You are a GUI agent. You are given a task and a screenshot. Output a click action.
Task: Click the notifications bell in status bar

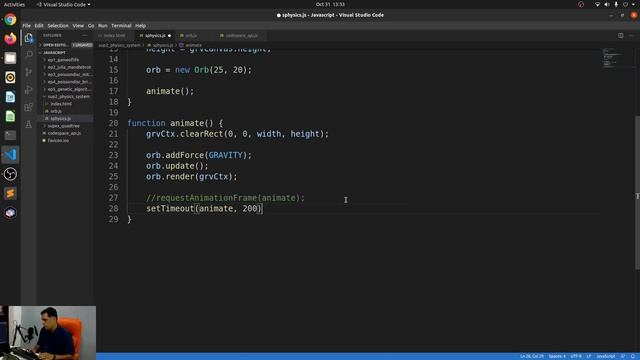point(633,356)
